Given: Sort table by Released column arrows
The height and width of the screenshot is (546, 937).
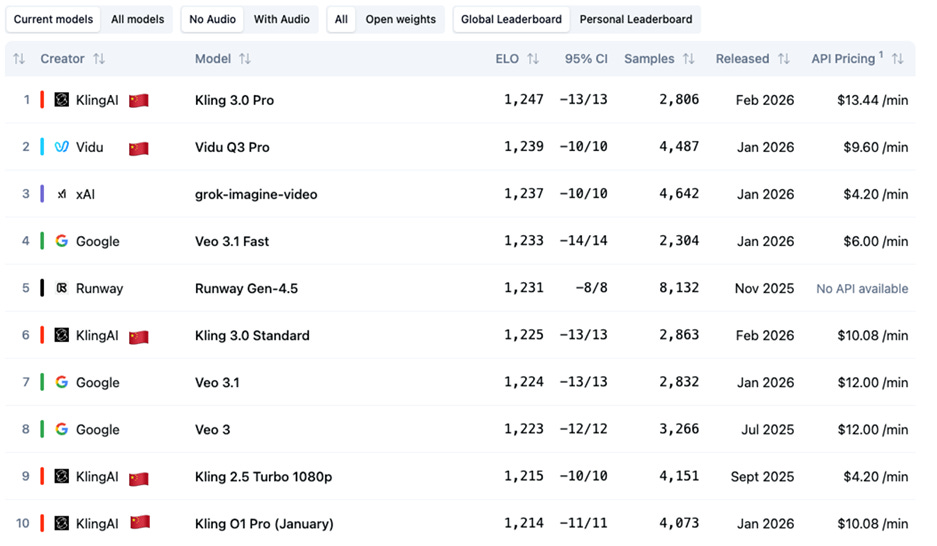Looking at the screenshot, I should coord(784,59).
